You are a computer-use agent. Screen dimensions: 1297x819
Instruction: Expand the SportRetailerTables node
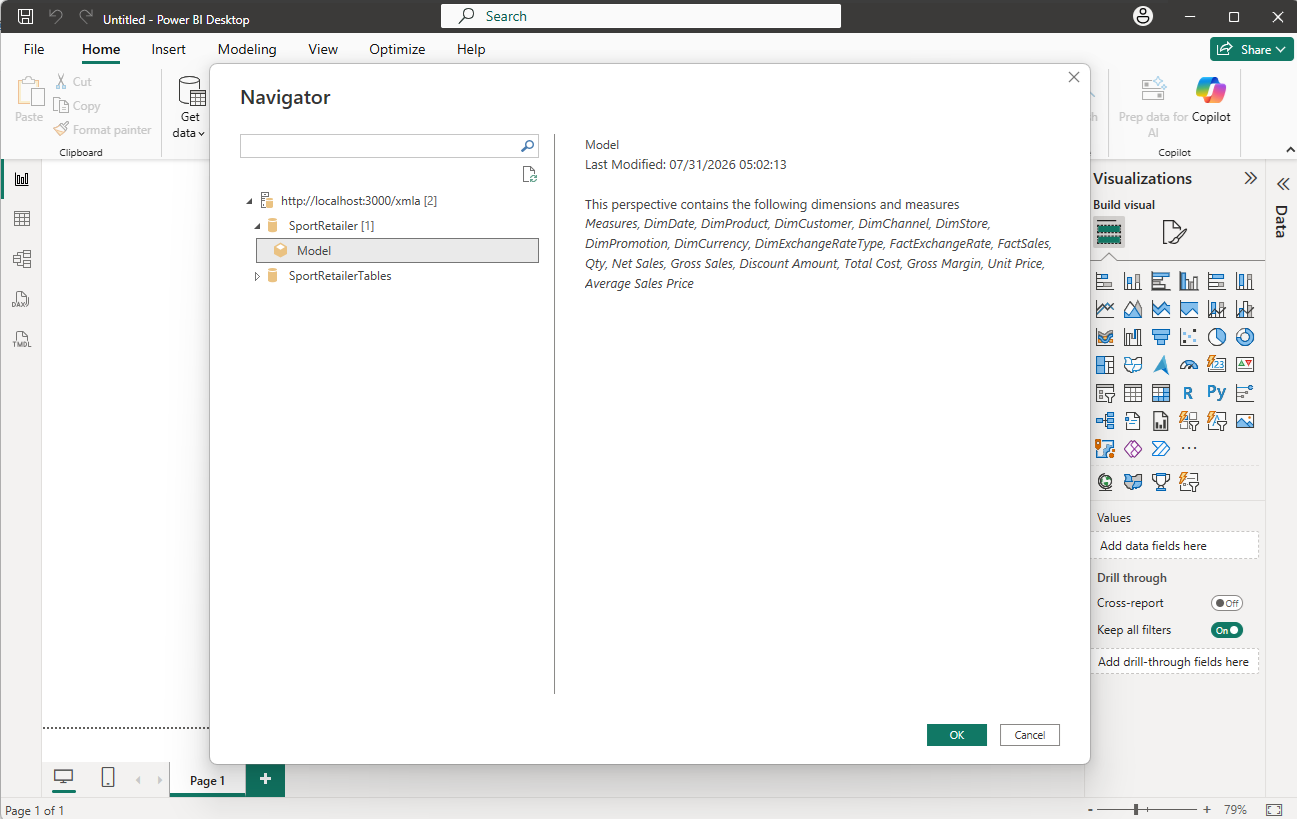[x=257, y=276]
